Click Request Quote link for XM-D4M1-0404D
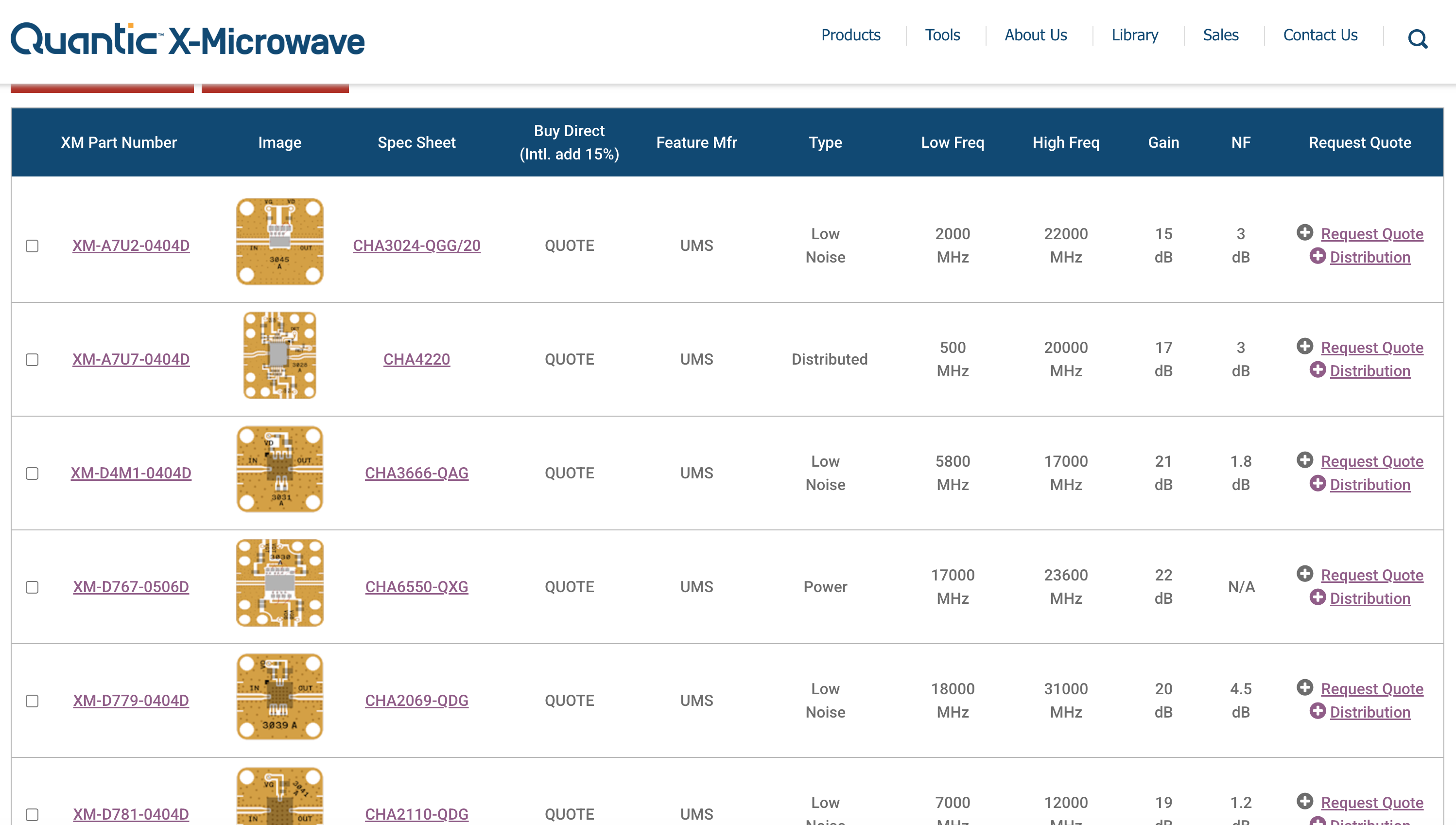Screen dimensions: 1456x825 1371,462
